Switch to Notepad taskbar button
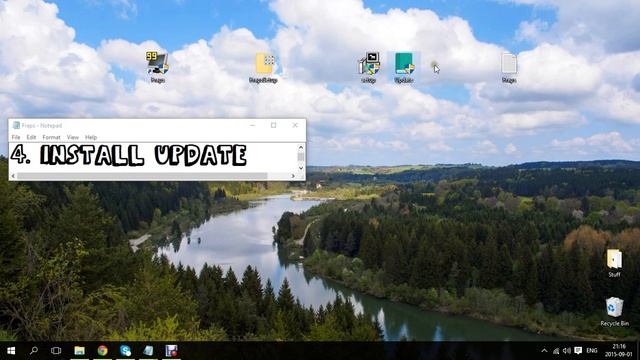 pos(148,351)
